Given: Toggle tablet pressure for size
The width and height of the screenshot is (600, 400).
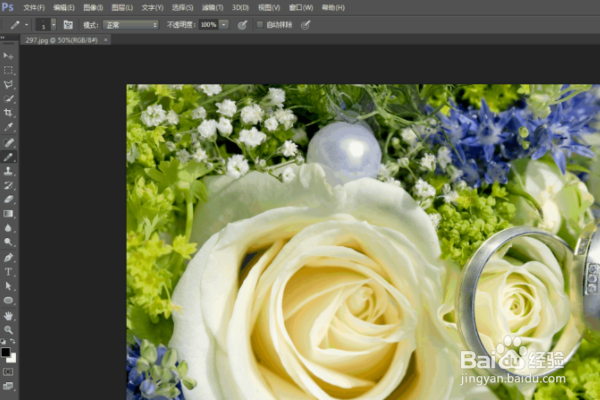Looking at the screenshot, I should tap(305, 25).
